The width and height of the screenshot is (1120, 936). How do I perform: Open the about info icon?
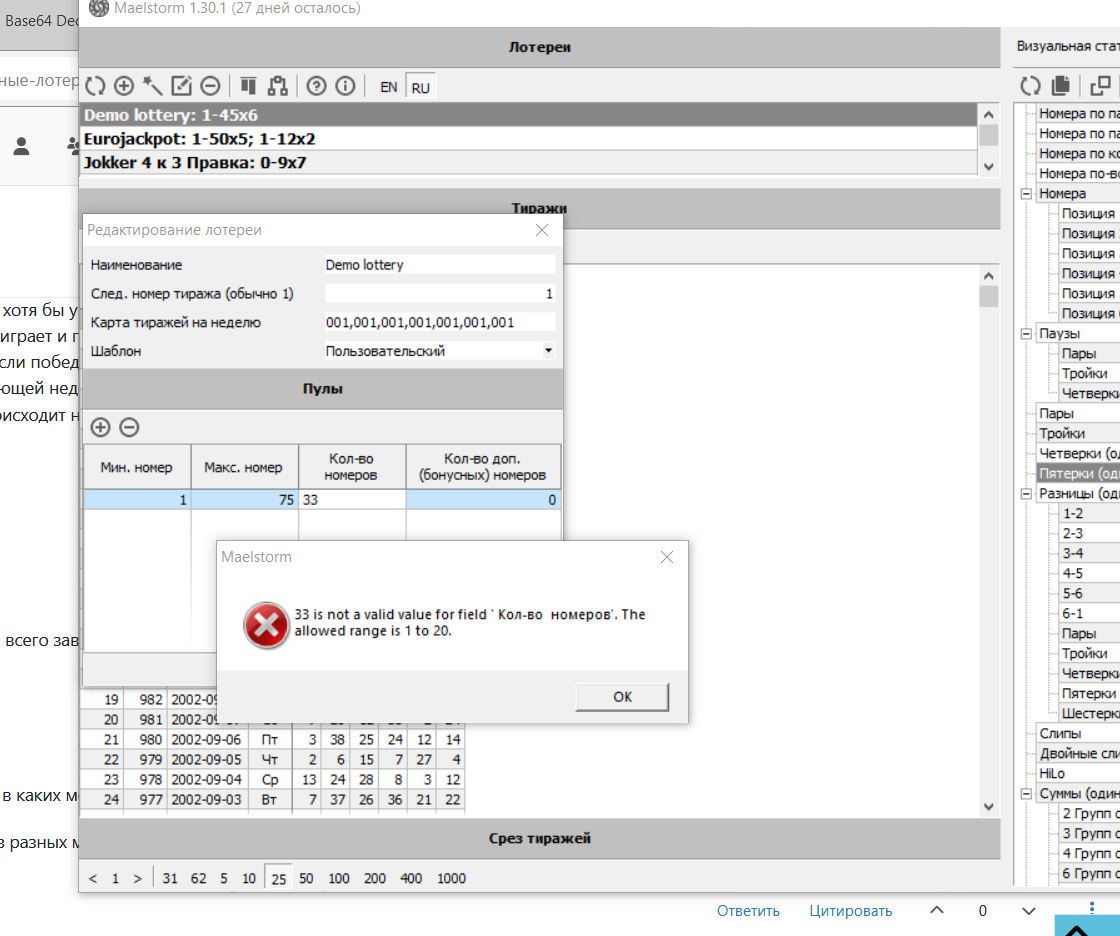[345, 86]
